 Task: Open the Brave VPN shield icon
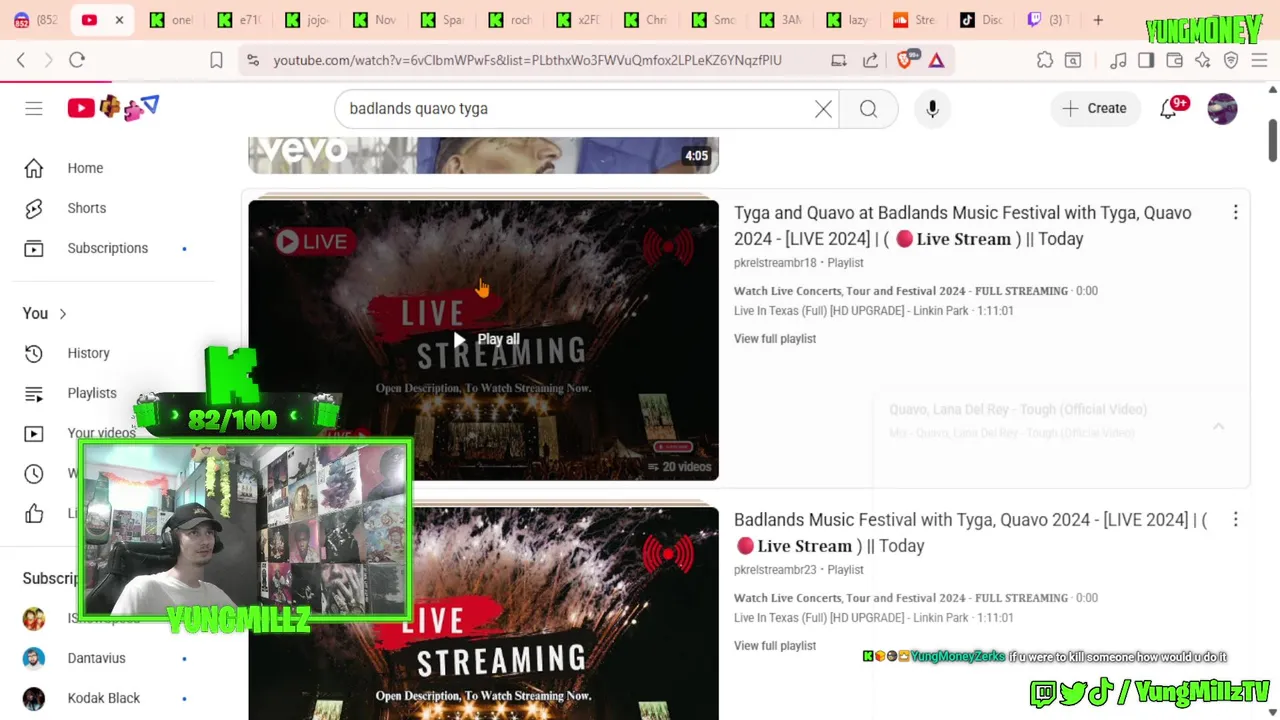1231,60
